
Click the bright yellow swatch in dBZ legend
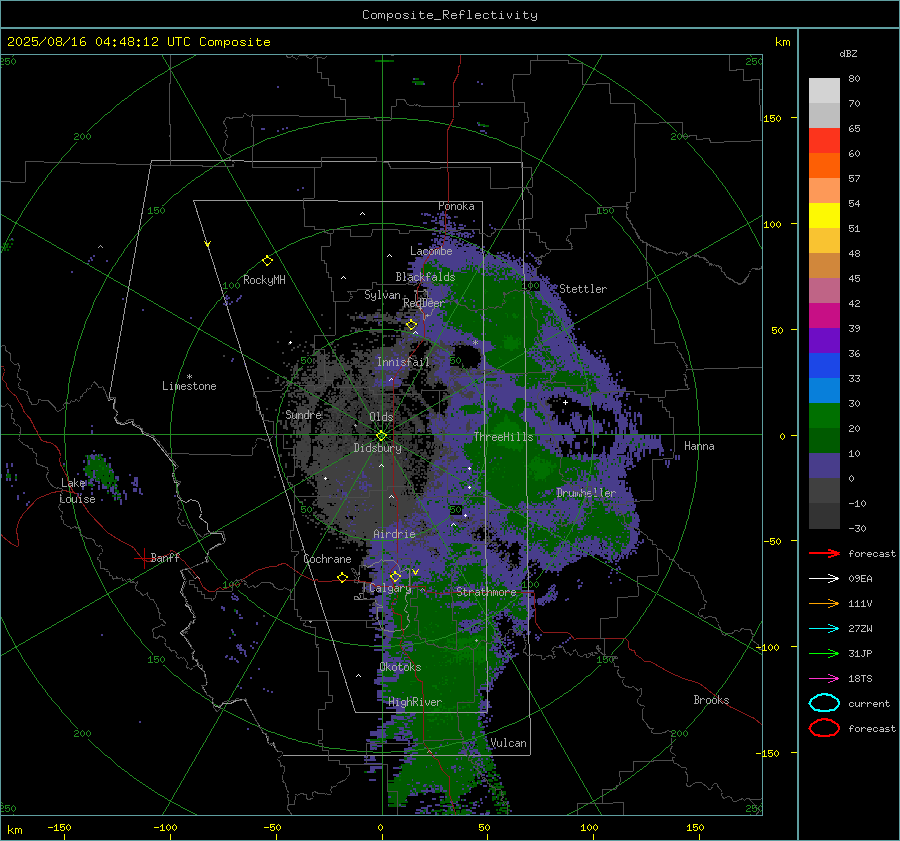824,216
